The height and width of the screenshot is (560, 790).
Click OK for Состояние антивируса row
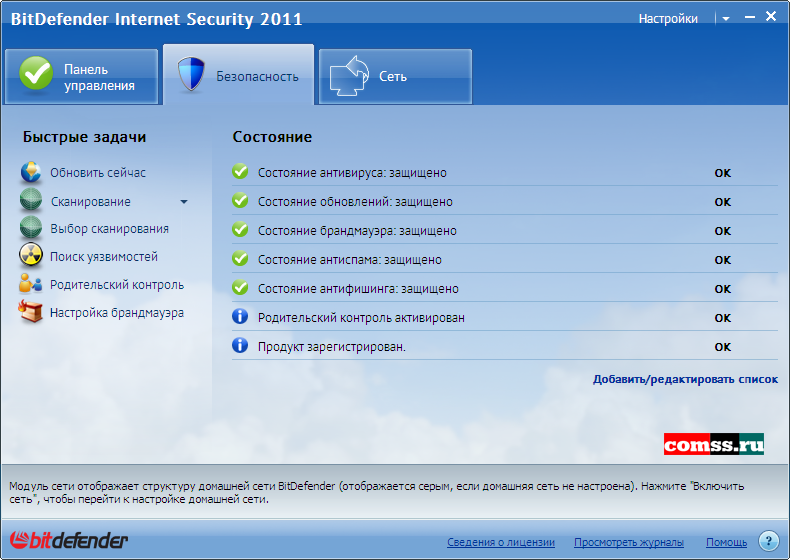point(722,173)
